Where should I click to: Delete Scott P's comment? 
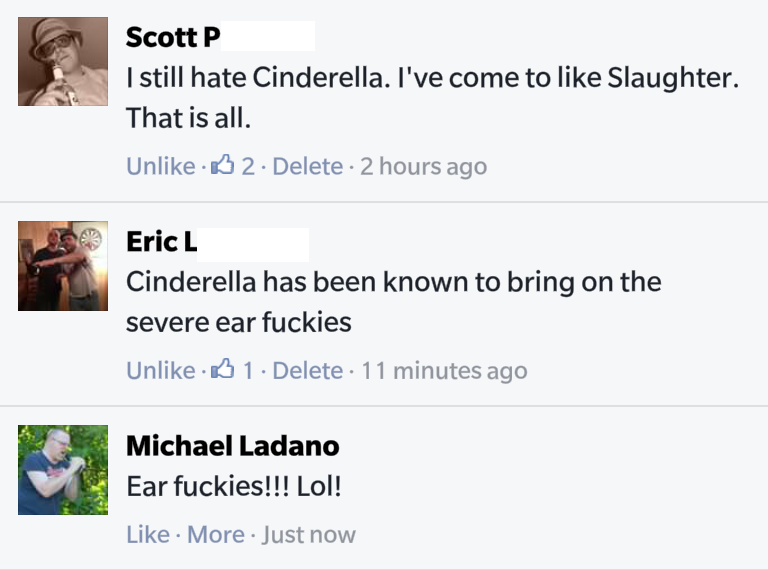click(307, 166)
